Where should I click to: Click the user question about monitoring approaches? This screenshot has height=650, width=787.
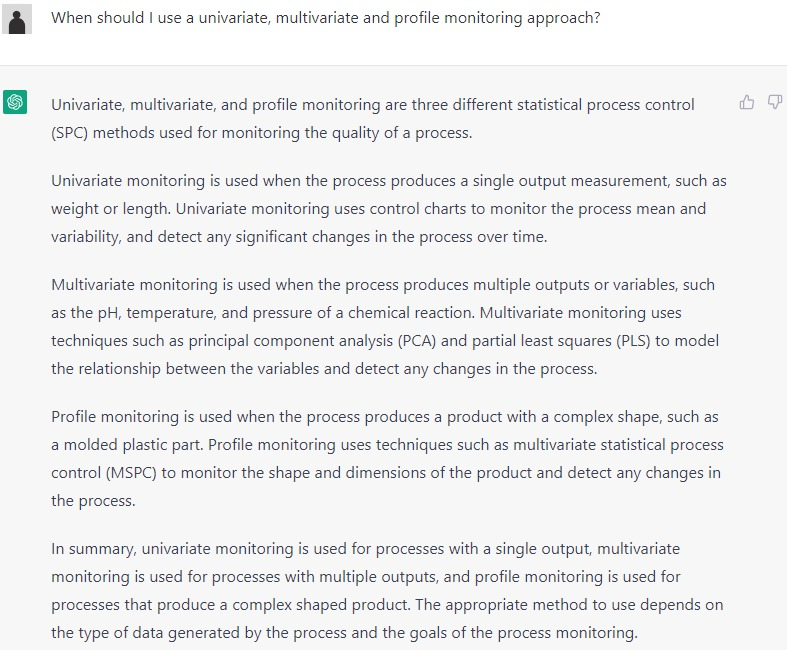(x=326, y=18)
